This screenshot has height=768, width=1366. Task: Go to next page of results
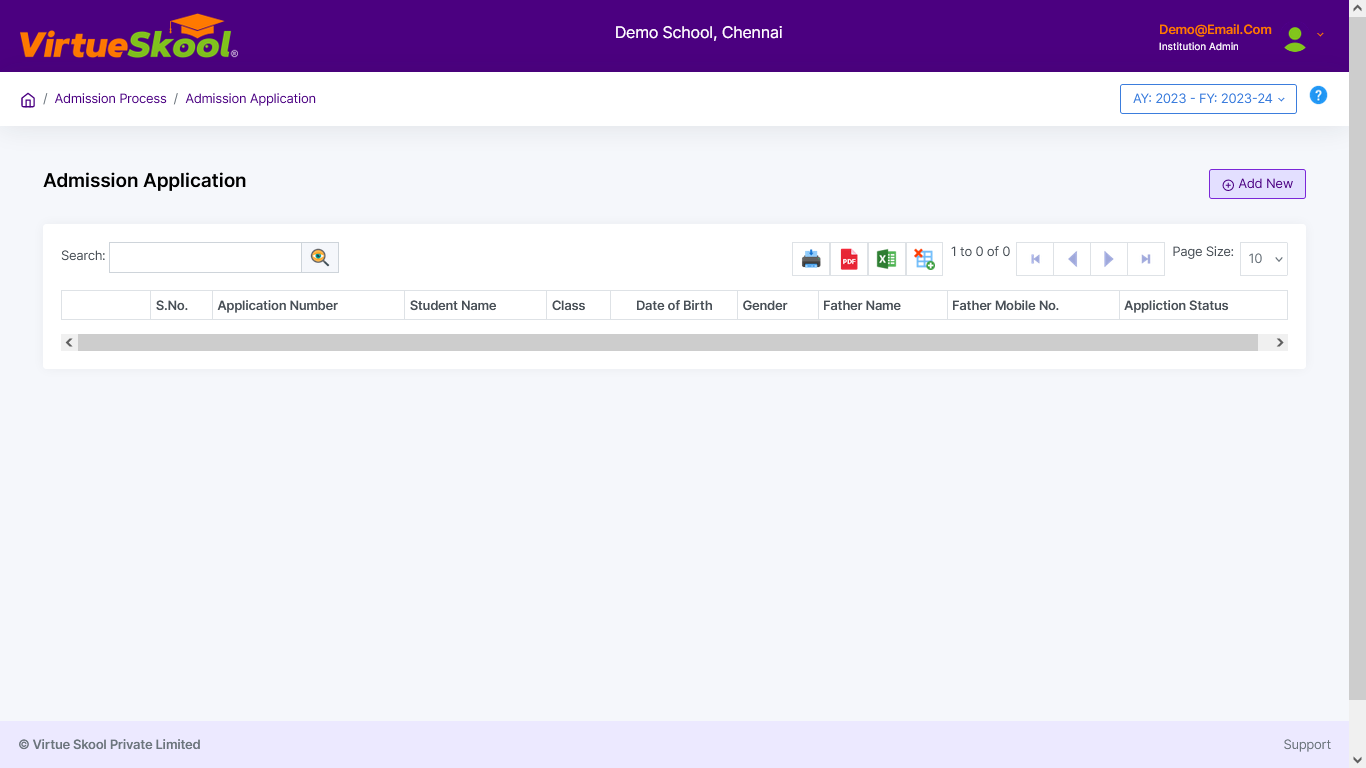[1109, 259]
